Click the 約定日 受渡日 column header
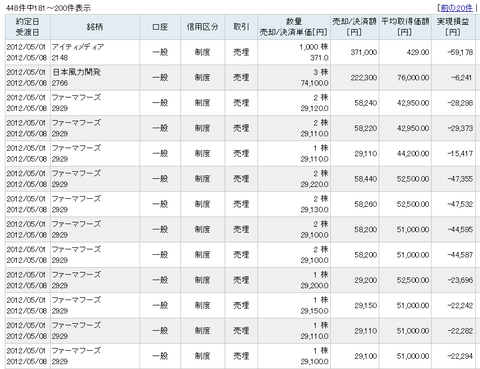Screen dimensions: 480x369 (28, 27)
